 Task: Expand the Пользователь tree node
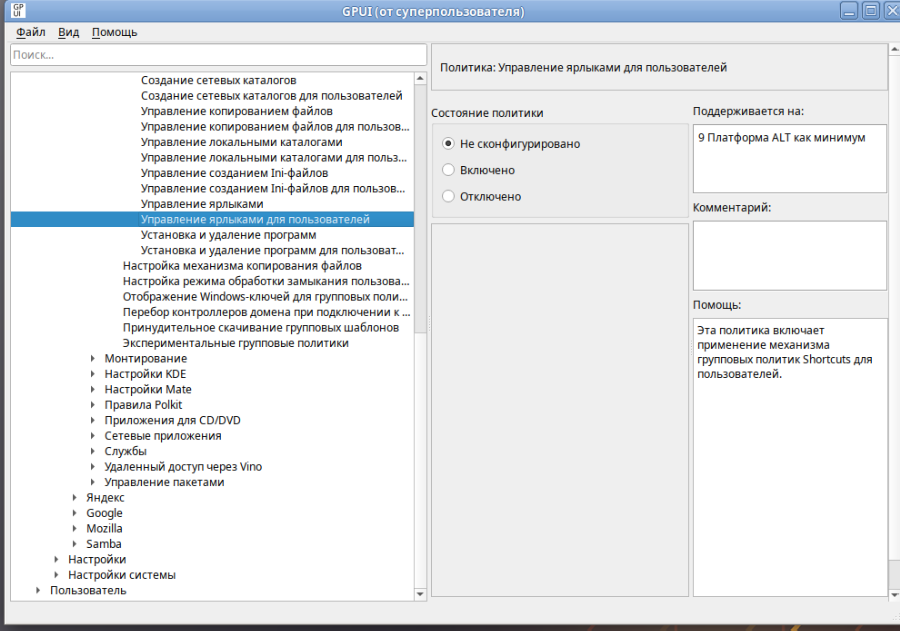pos(38,590)
